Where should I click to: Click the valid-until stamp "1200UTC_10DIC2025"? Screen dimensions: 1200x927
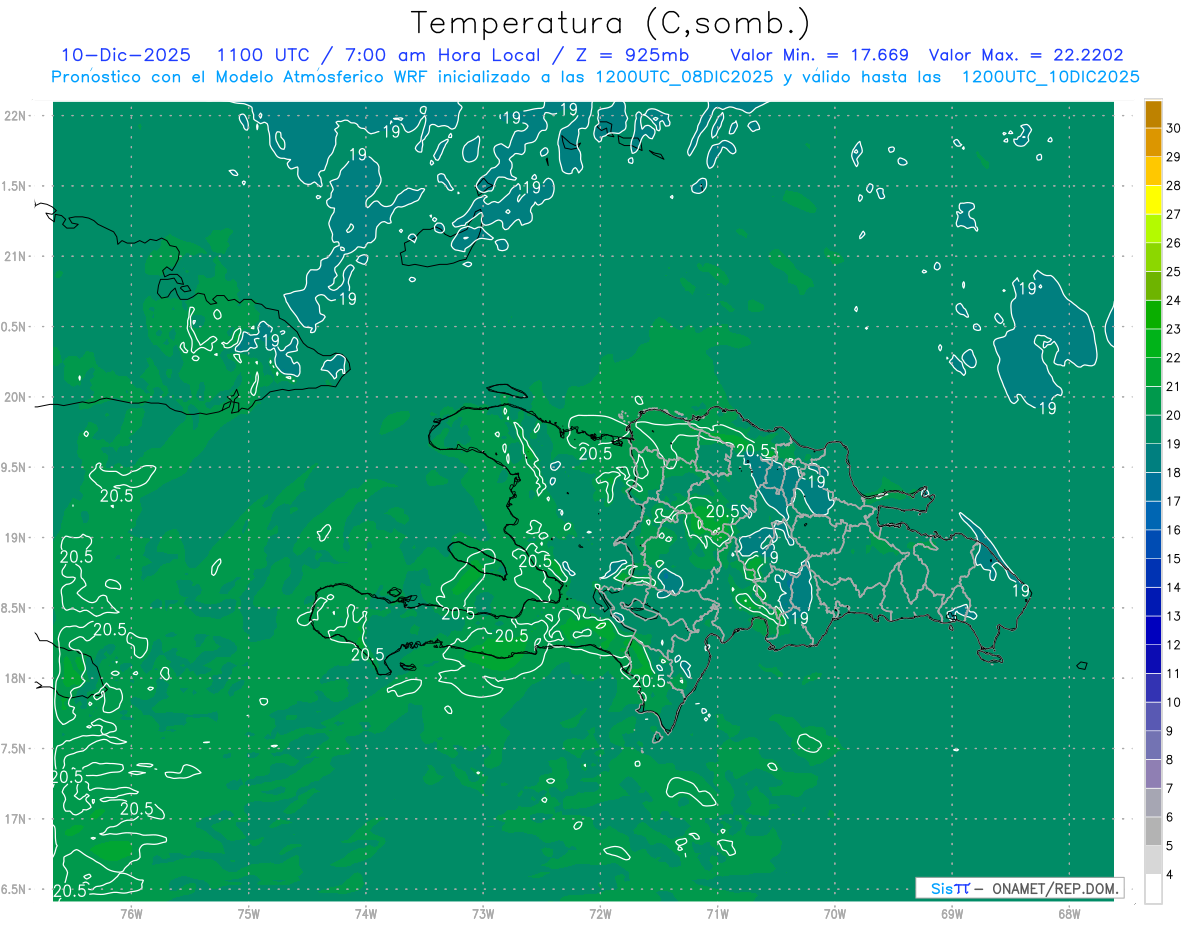click(x=1050, y=77)
